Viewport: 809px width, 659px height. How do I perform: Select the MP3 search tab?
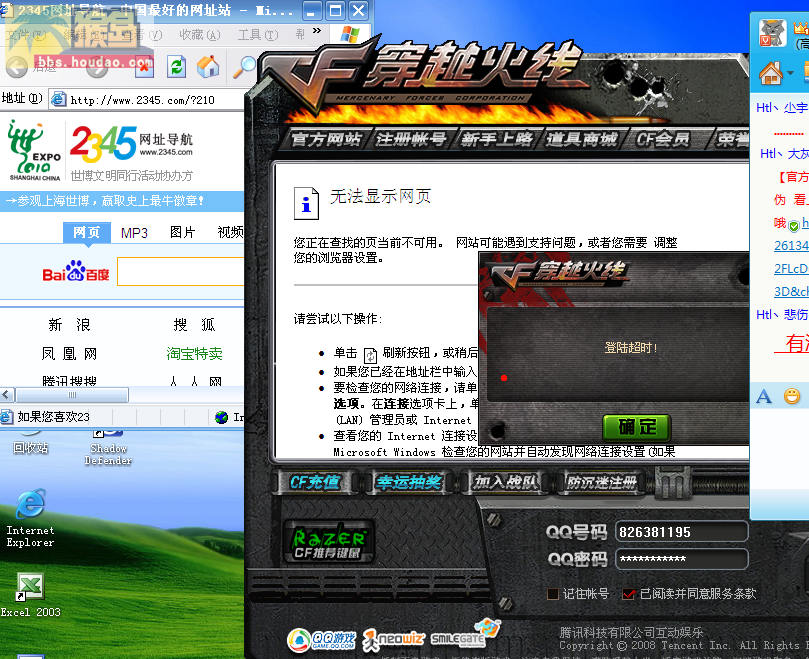click(134, 233)
